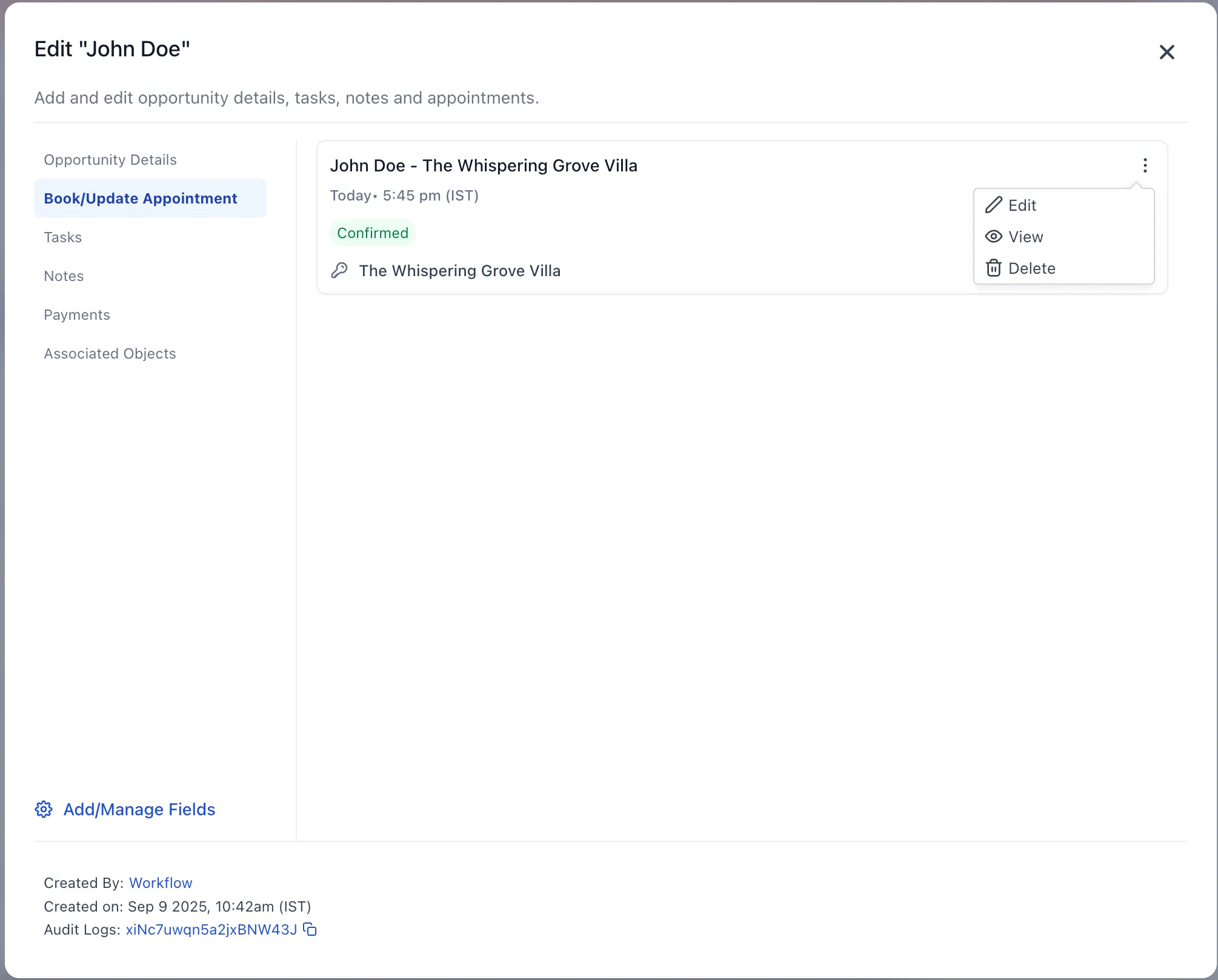
Task: Open the Workflow link in Created By
Action: (x=160, y=882)
